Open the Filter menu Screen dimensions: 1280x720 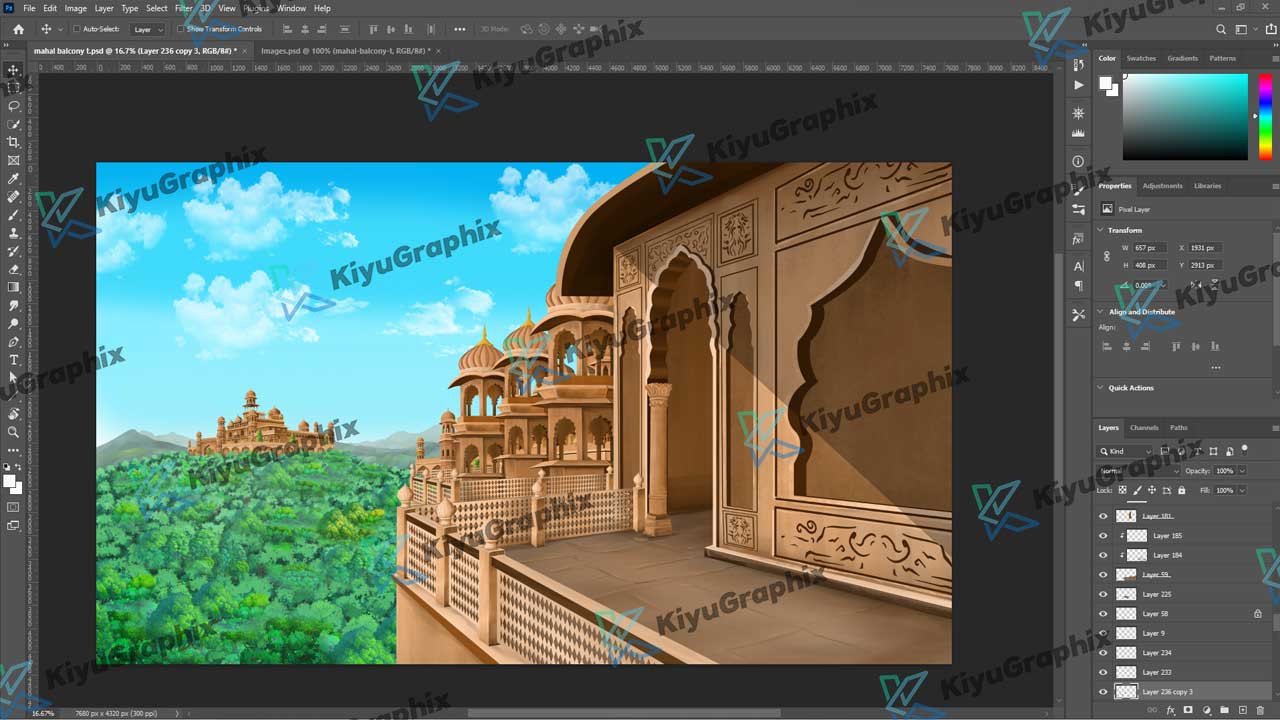(183, 8)
